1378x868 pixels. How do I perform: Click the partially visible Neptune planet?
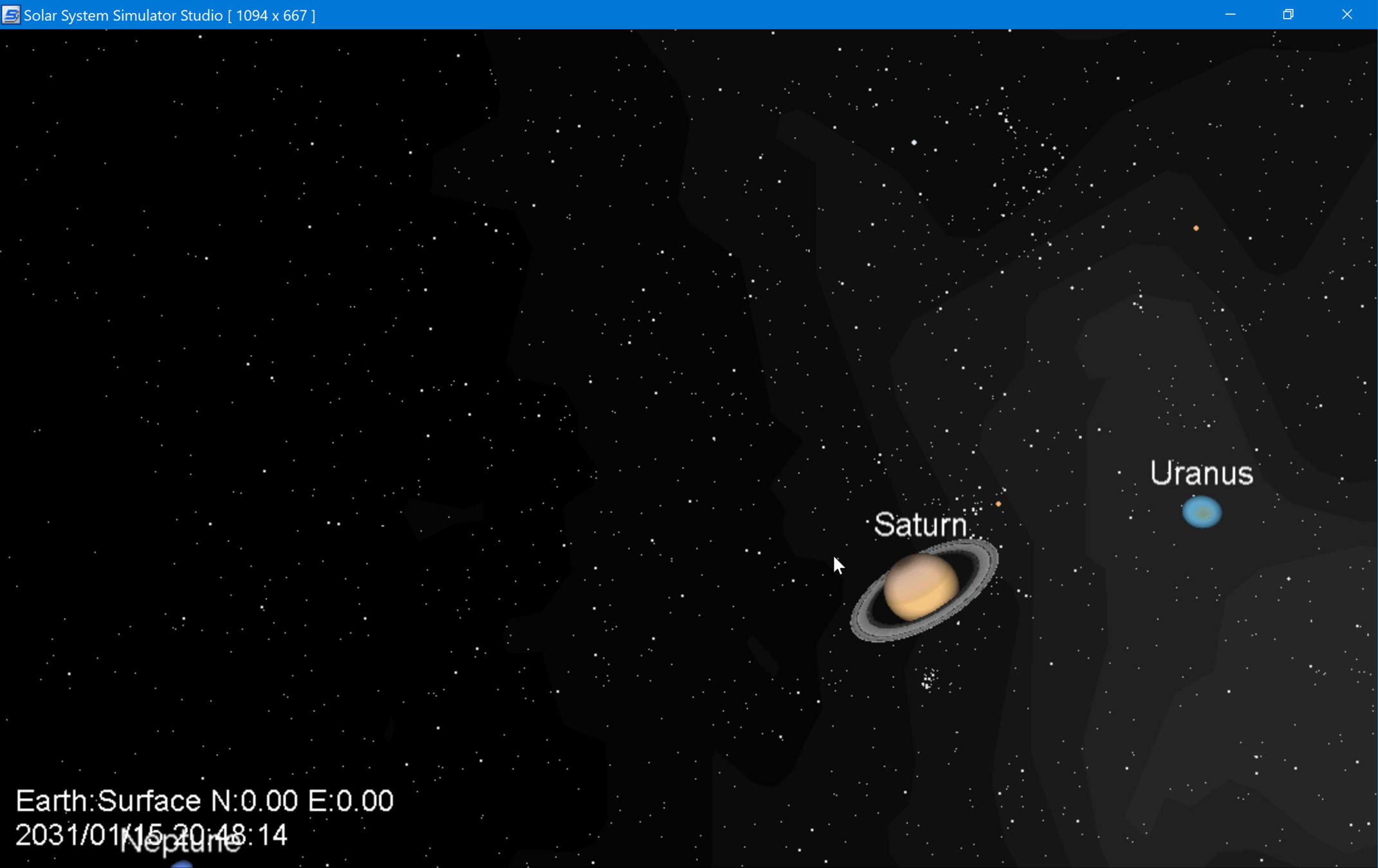point(182,865)
